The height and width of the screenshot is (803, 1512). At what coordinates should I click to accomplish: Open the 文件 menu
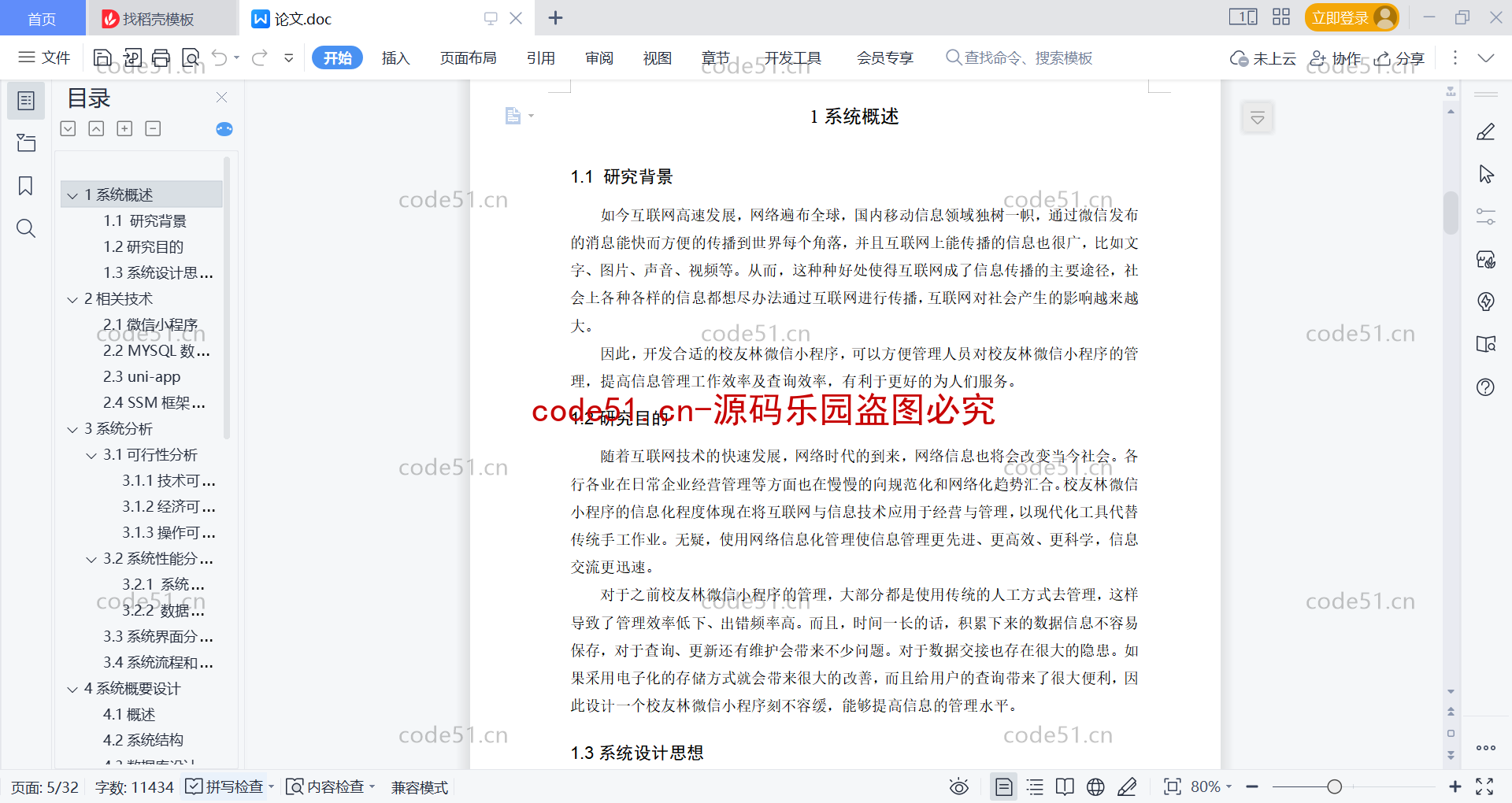(x=45, y=57)
